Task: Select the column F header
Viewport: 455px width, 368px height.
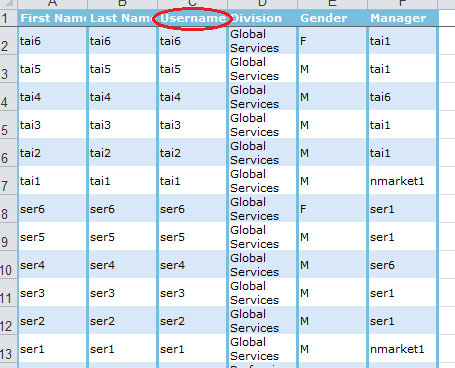Action: coord(403,4)
